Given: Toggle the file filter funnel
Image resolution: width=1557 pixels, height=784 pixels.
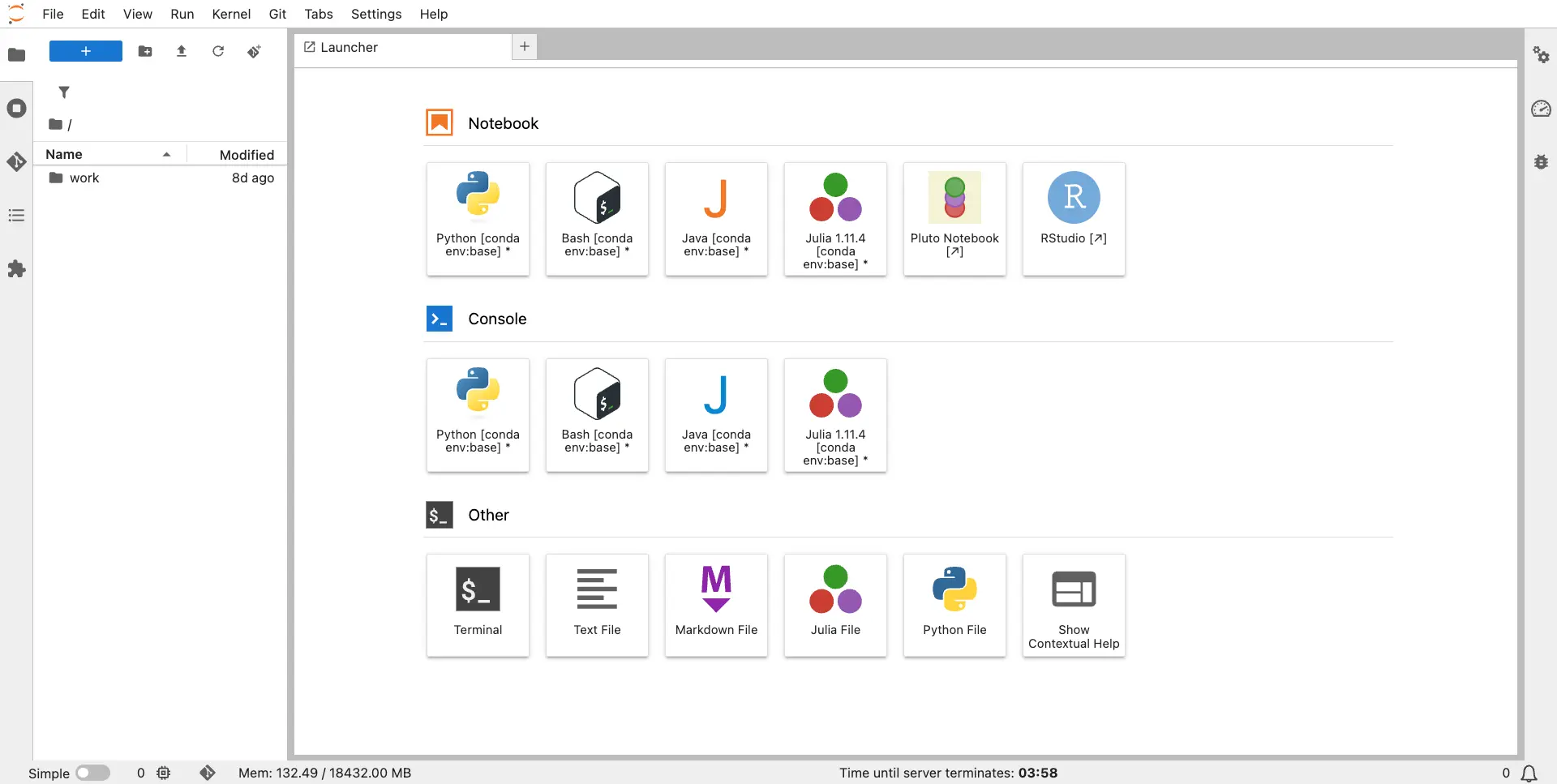Looking at the screenshot, I should 64,92.
